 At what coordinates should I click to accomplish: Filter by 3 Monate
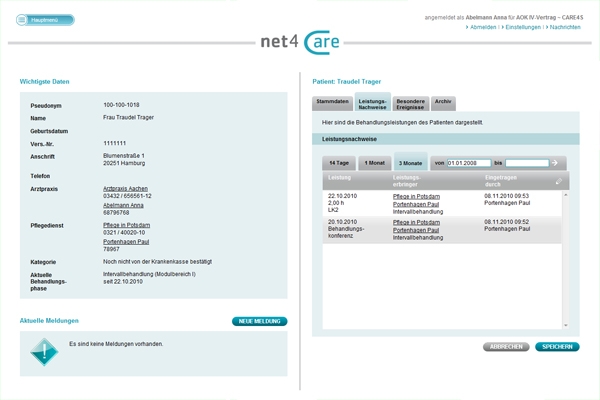click(411, 162)
